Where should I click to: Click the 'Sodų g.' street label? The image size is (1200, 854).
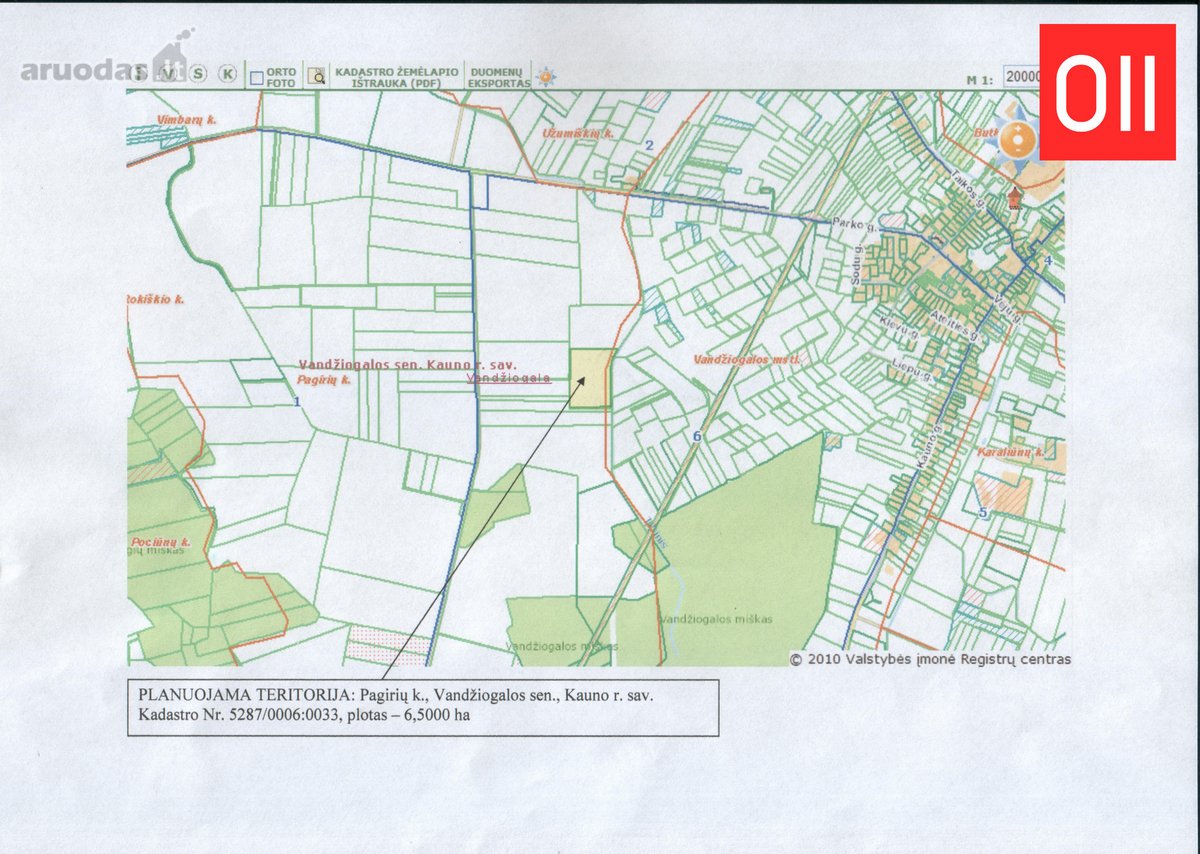[x=857, y=265]
